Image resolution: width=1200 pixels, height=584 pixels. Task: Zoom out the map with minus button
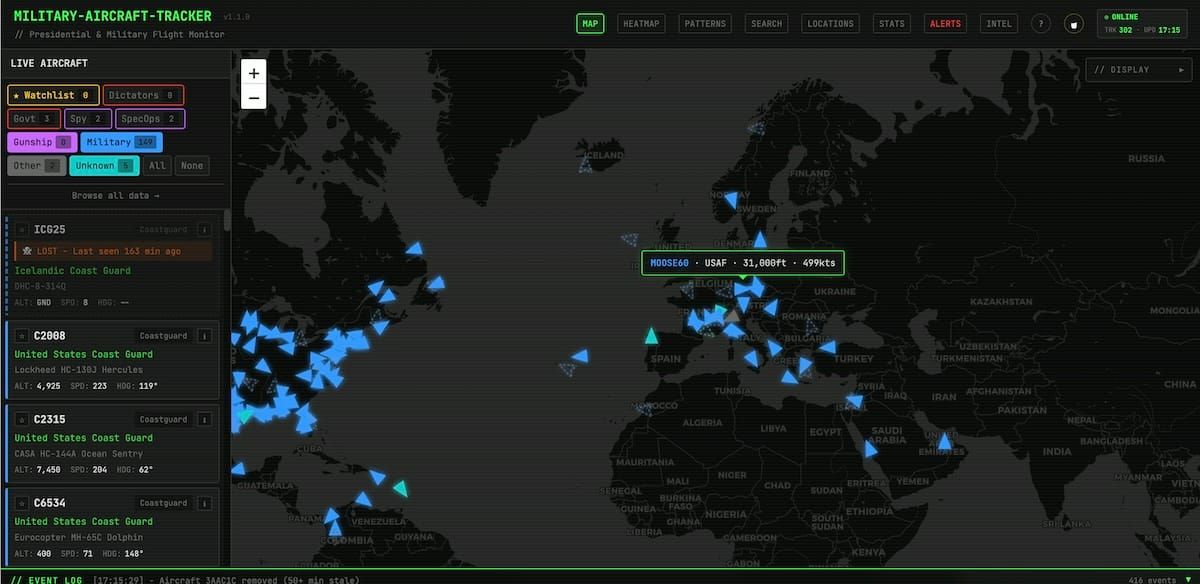point(254,98)
